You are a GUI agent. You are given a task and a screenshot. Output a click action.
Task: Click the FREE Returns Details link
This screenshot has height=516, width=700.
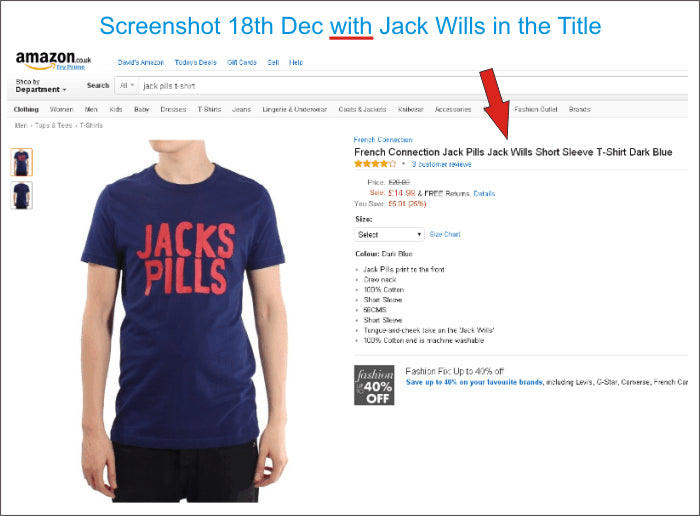click(x=484, y=193)
